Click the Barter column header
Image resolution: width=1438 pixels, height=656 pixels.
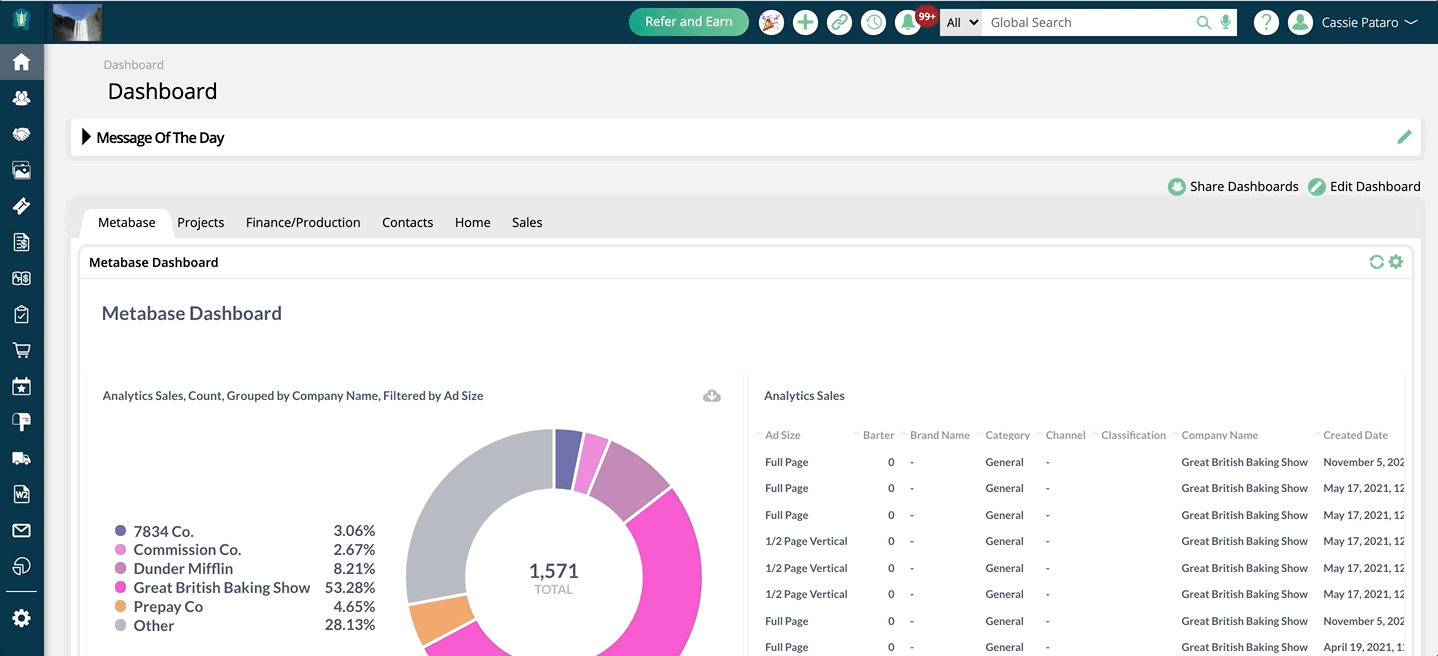point(879,435)
